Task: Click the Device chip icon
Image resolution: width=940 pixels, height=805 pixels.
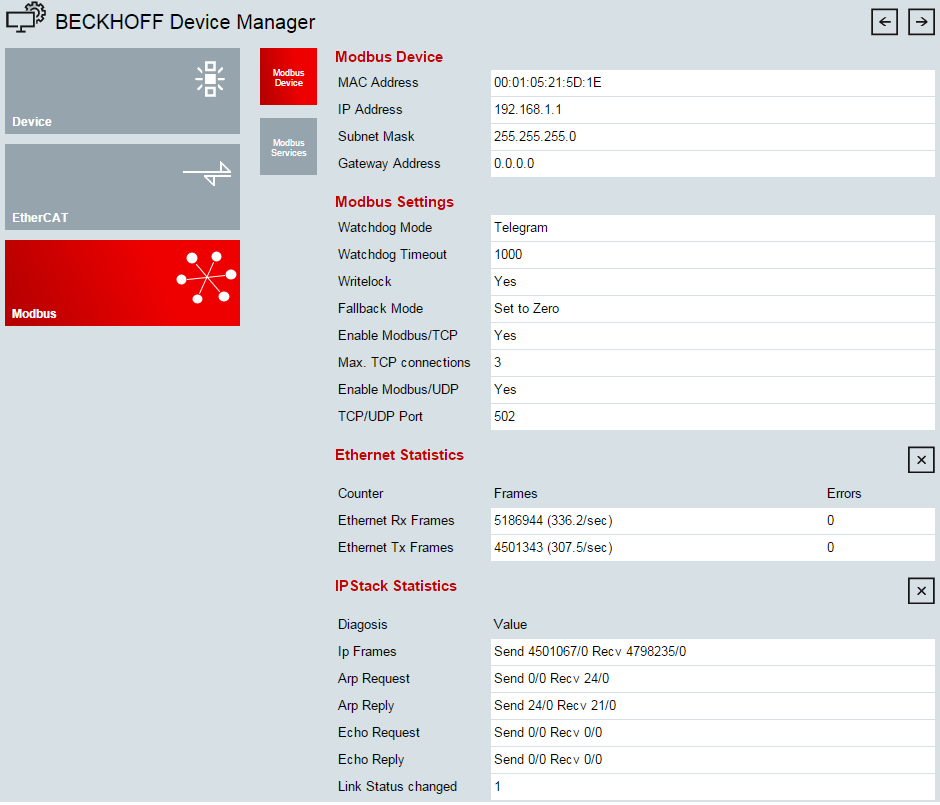Action: click(210, 79)
